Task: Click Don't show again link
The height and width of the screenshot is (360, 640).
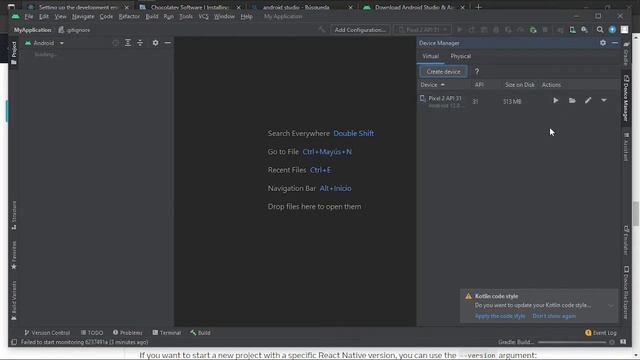Action: pyautogui.click(x=554, y=316)
